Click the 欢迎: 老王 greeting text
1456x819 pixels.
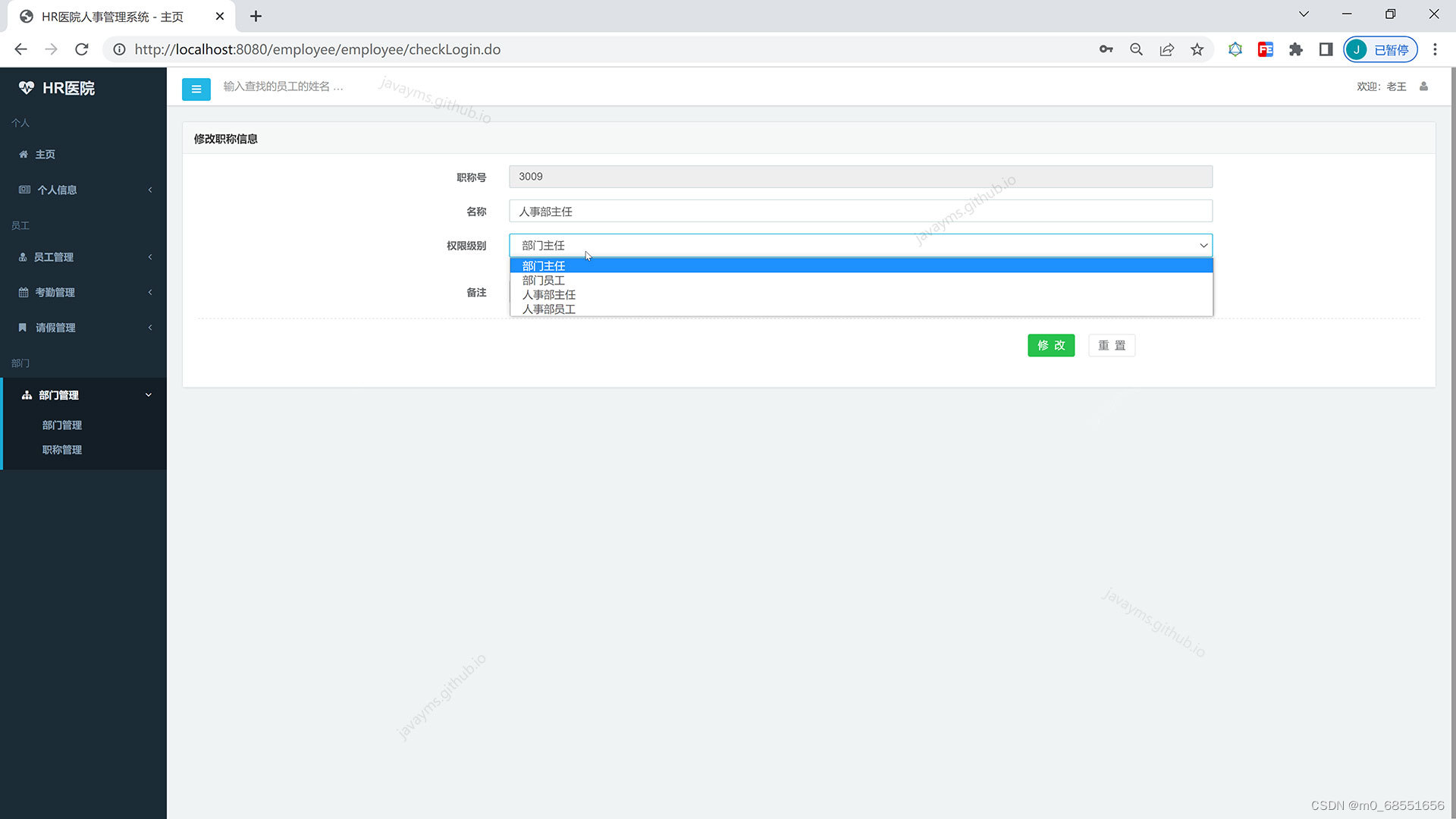[1381, 86]
